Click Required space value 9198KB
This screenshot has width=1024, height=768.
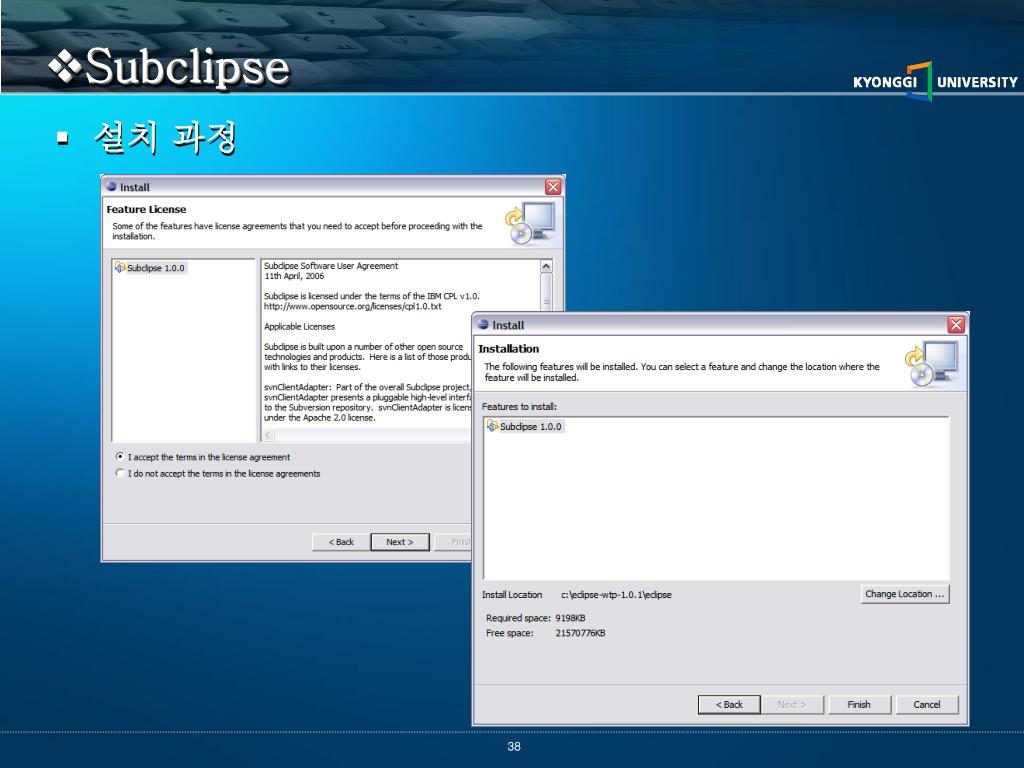point(570,618)
